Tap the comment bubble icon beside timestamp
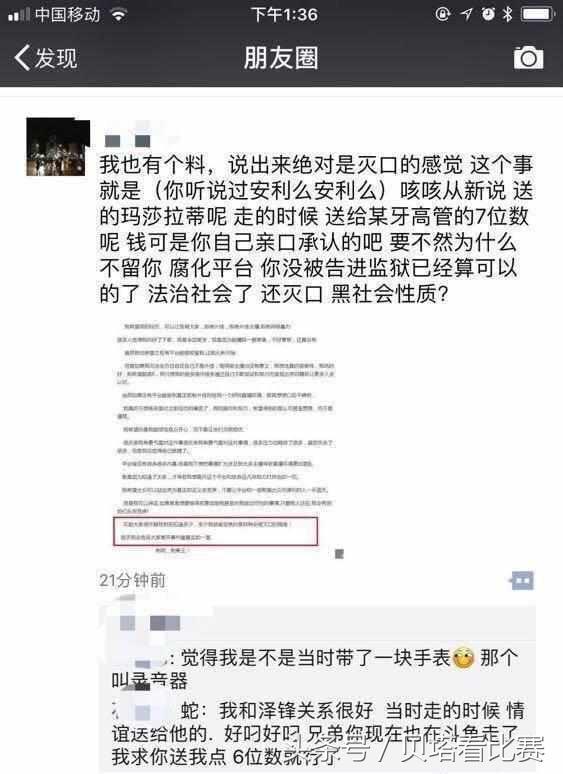563x774 pixels. pos(522,580)
